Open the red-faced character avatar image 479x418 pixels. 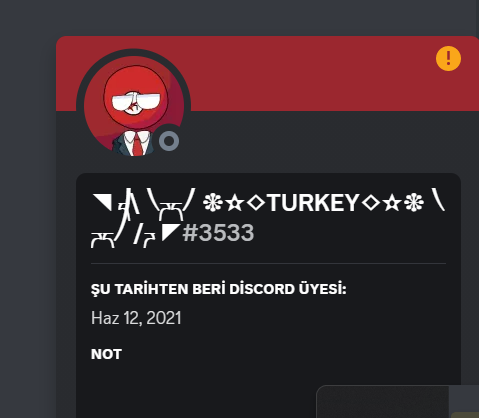(x=134, y=106)
